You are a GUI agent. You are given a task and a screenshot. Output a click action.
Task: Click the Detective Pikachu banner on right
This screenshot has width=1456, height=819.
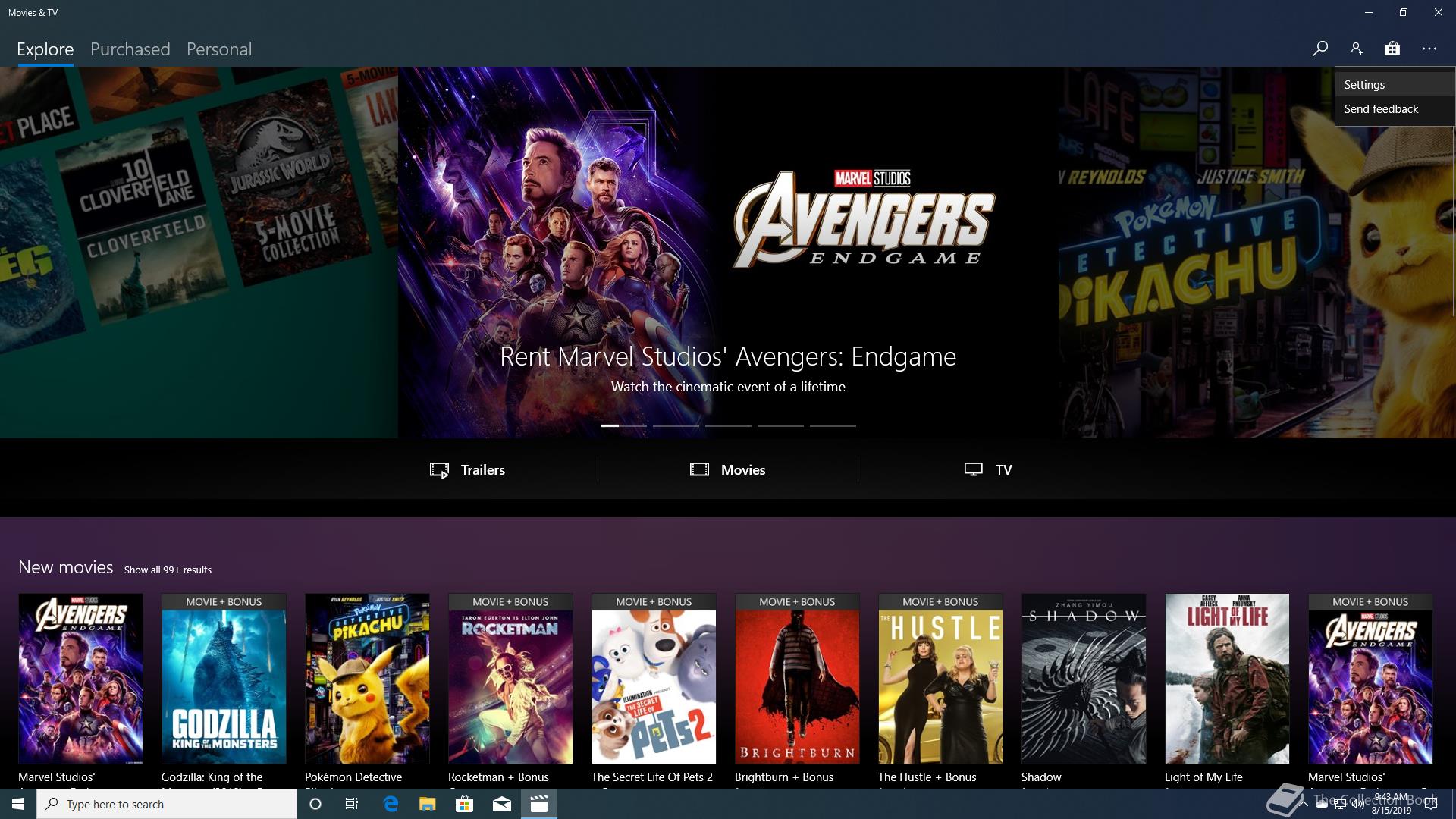tap(1257, 253)
